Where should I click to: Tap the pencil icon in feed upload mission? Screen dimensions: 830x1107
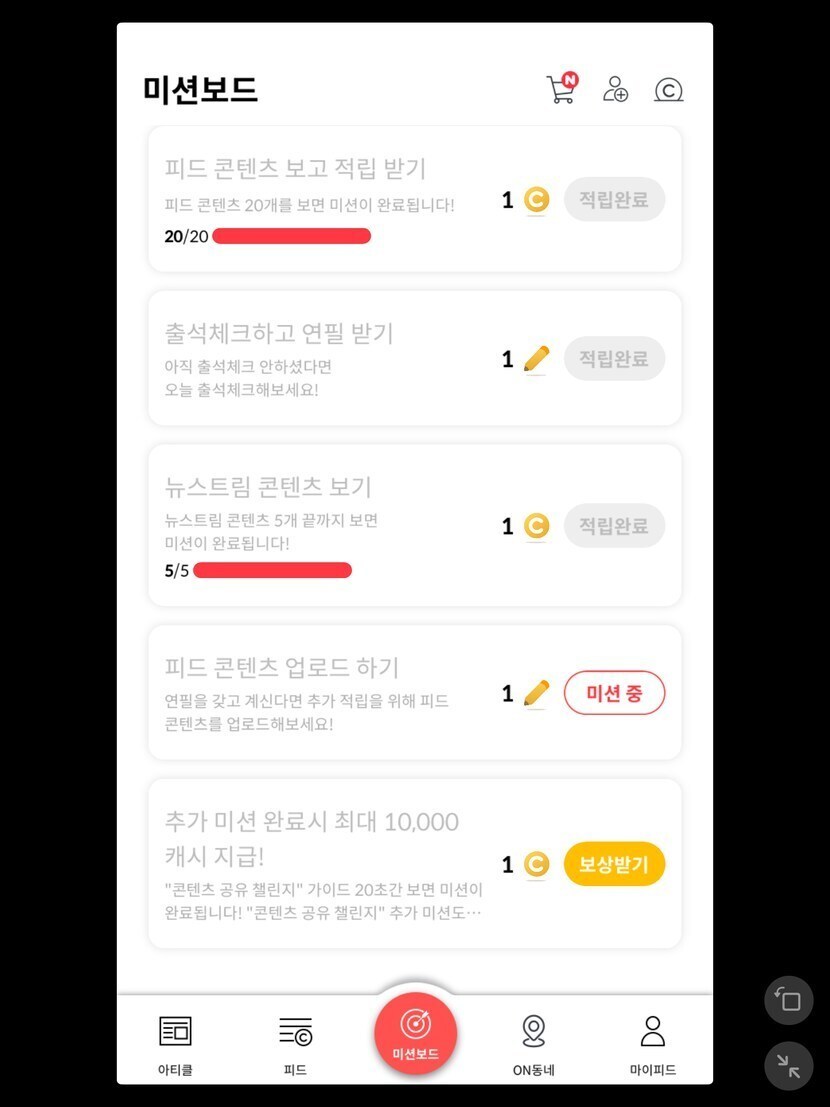tap(537, 693)
